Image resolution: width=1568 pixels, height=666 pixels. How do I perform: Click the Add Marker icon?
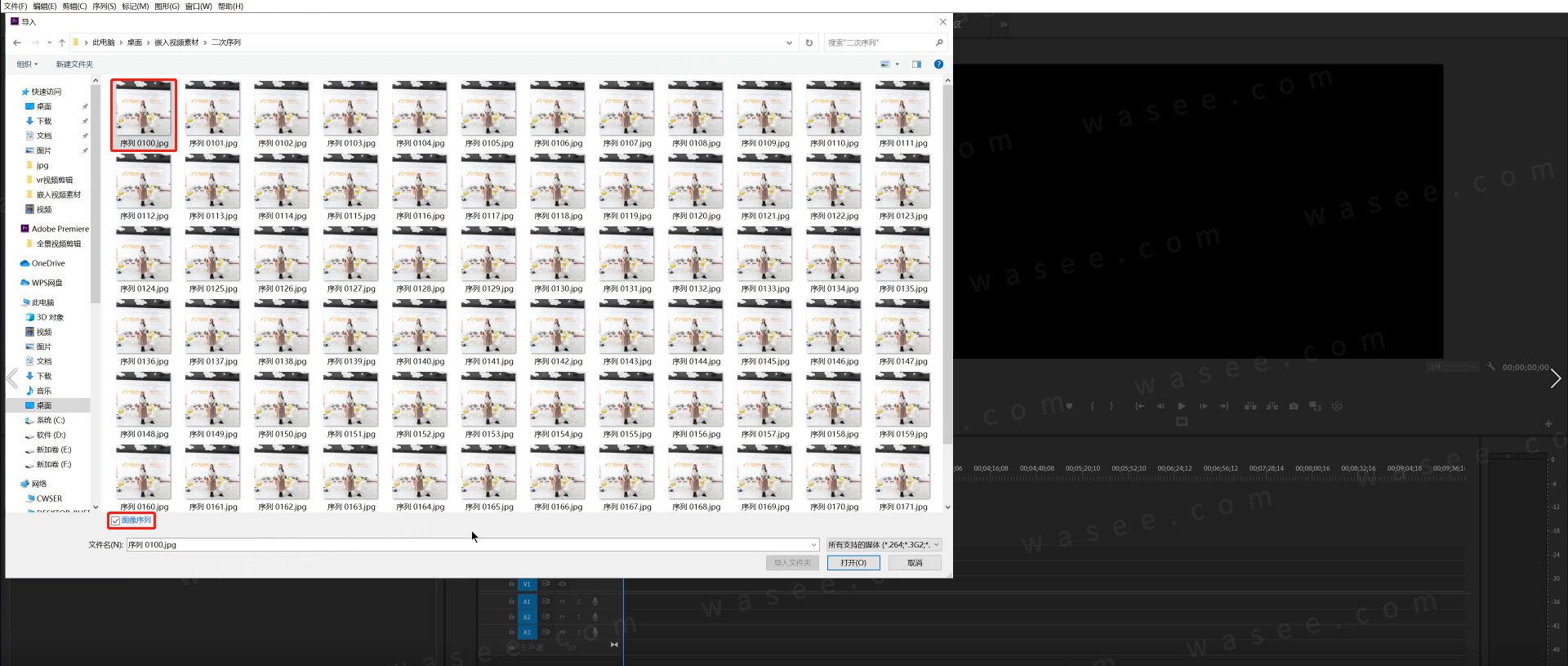click(x=1070, y=406)
